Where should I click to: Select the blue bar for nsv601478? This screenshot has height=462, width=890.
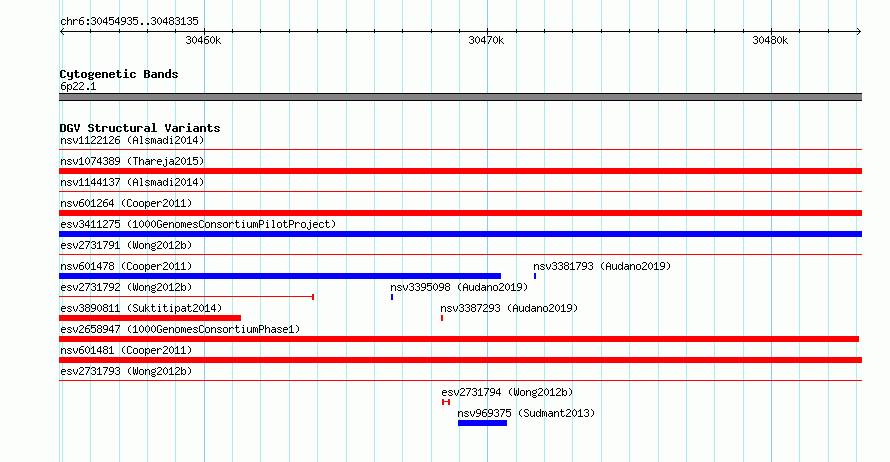click(280, 276)
